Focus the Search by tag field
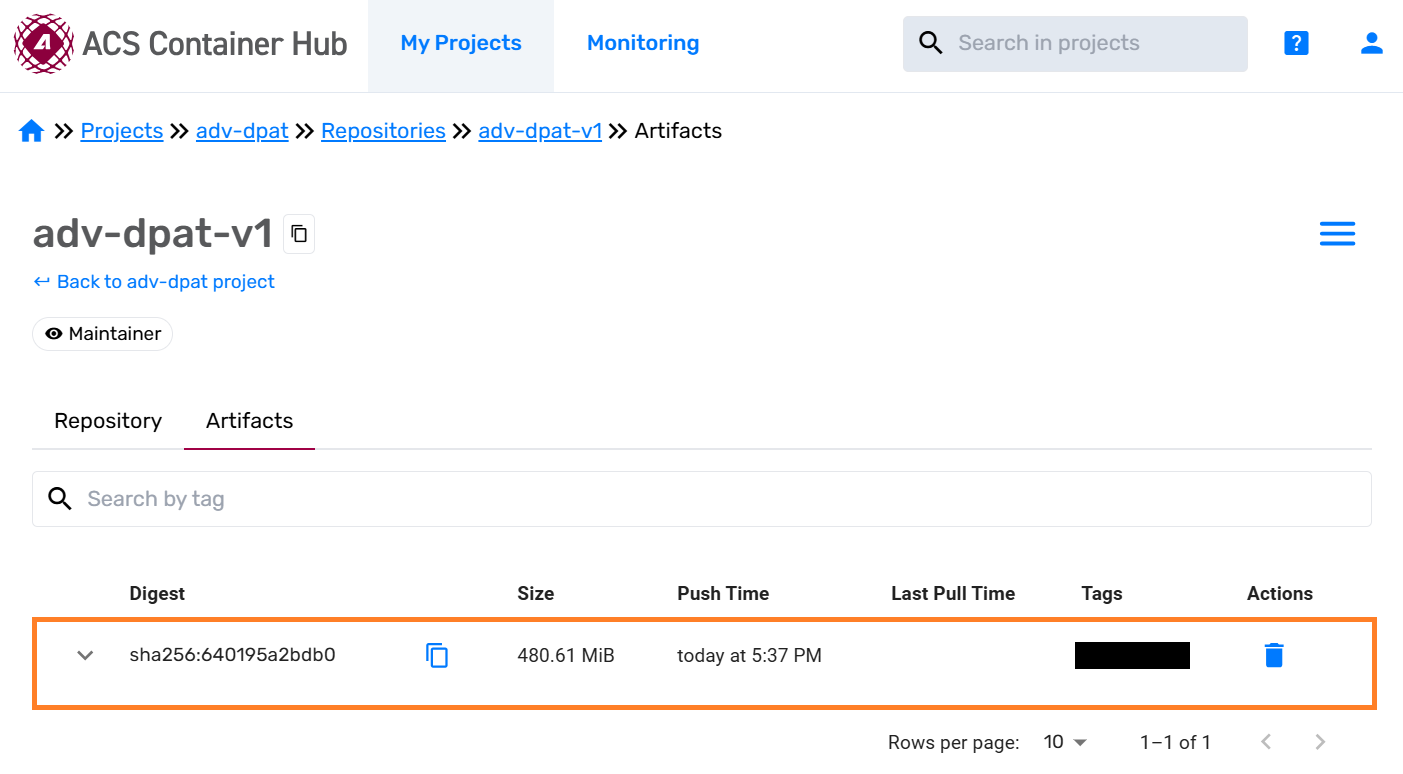Image resolution: width=1403 pixels, height=774 pixels. coord(700,499)
